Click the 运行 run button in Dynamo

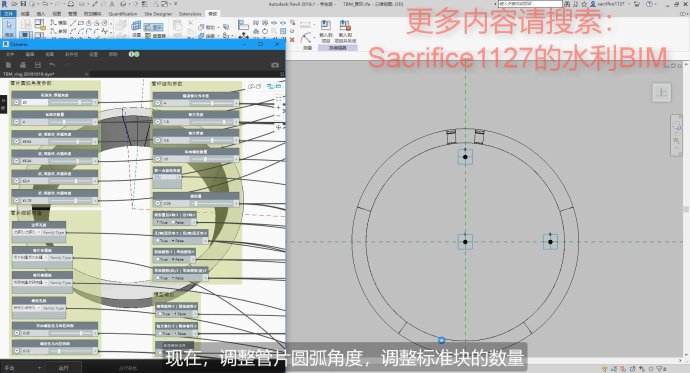(x=64, y=367)
